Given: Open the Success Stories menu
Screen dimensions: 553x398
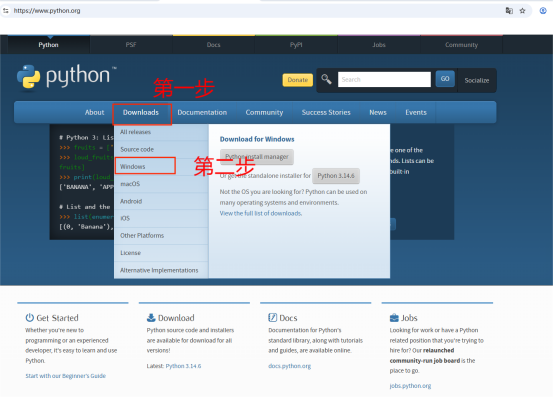Looking at the screenshot, I should [x=326, y=112].
